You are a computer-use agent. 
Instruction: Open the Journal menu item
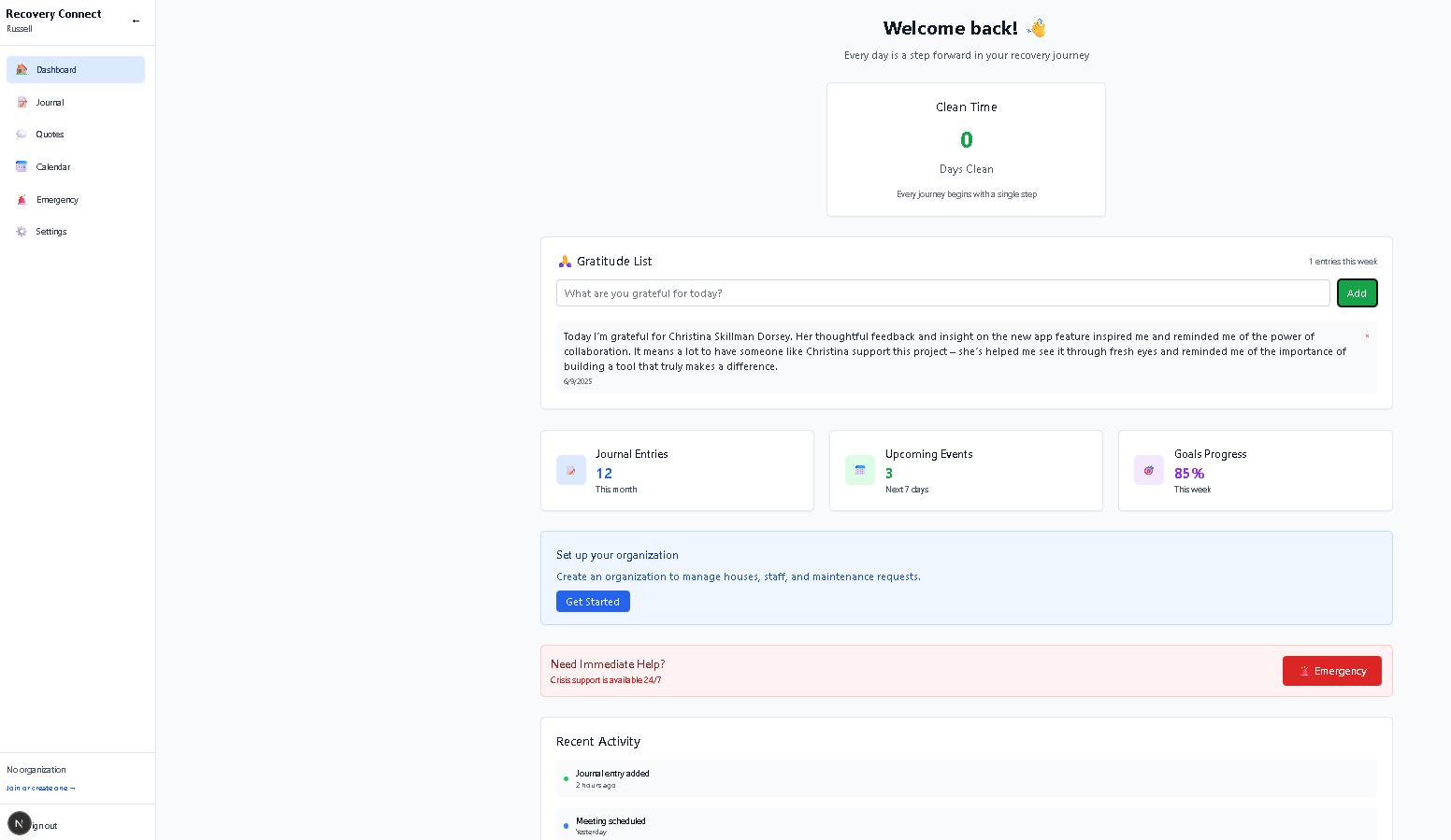(x=50, y=102)
